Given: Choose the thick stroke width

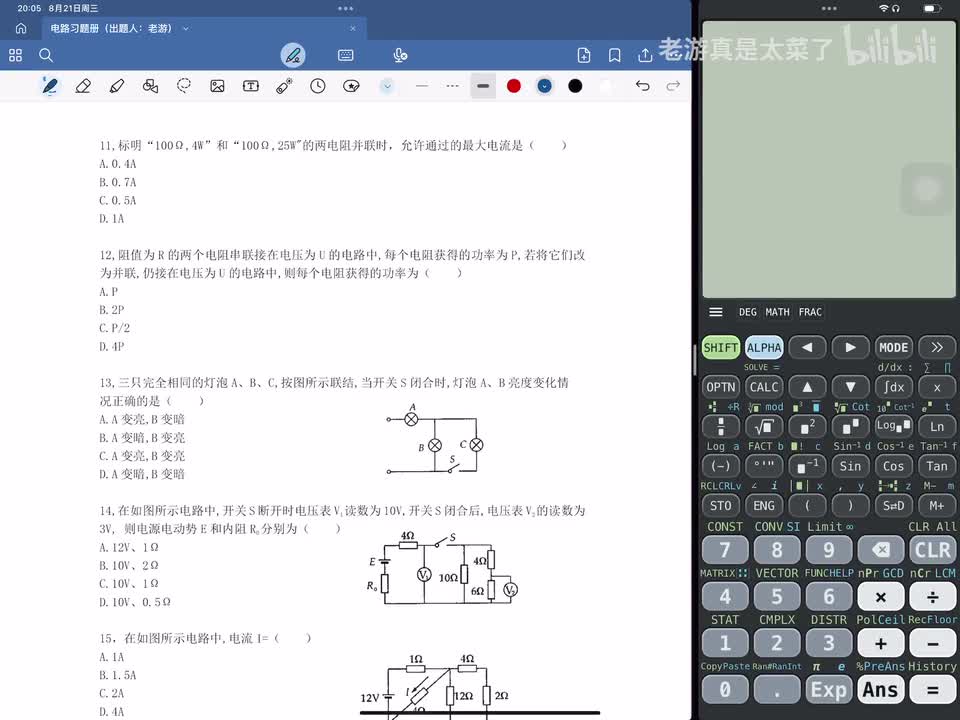Looking at the screenshot, I should 483,86.
